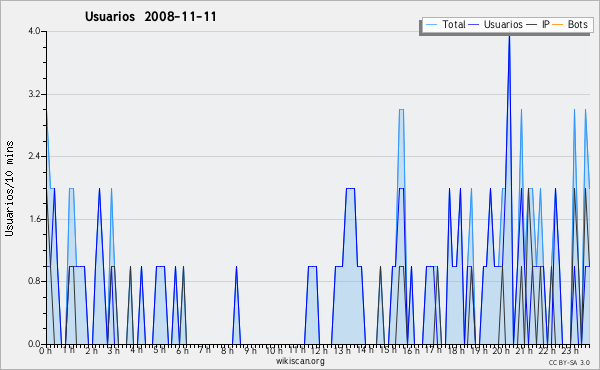Click the dark blue Usuarios legend line
This screenshot has height=370, width=600.
pyautogui.click(x=474, y=25)
